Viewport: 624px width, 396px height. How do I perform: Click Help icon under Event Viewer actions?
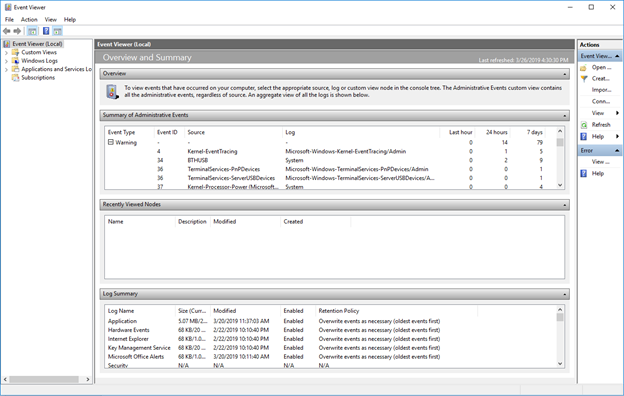click(x=583, y=137)
